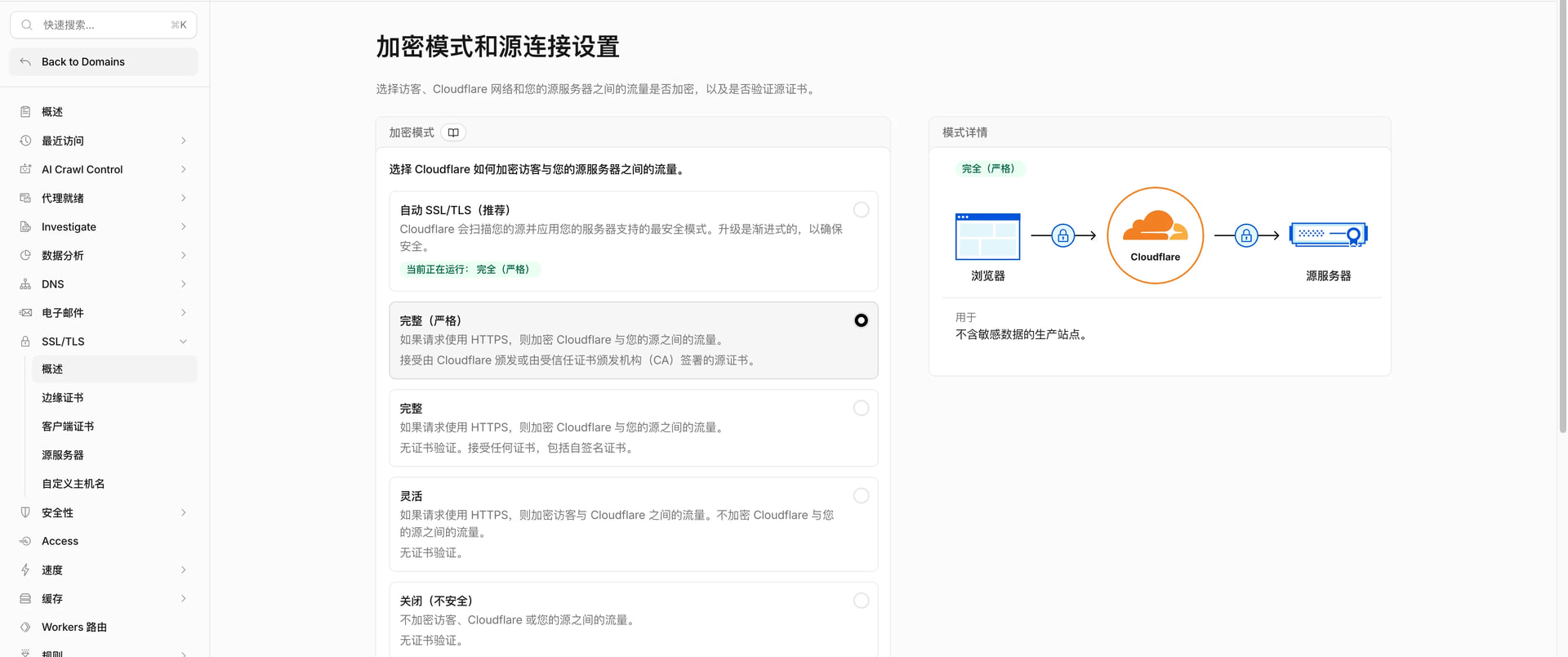This screenshot has width=1568, height=657.
Task: Expand the AI Crawl Control chevron
Action: click(x=184, y=169)
